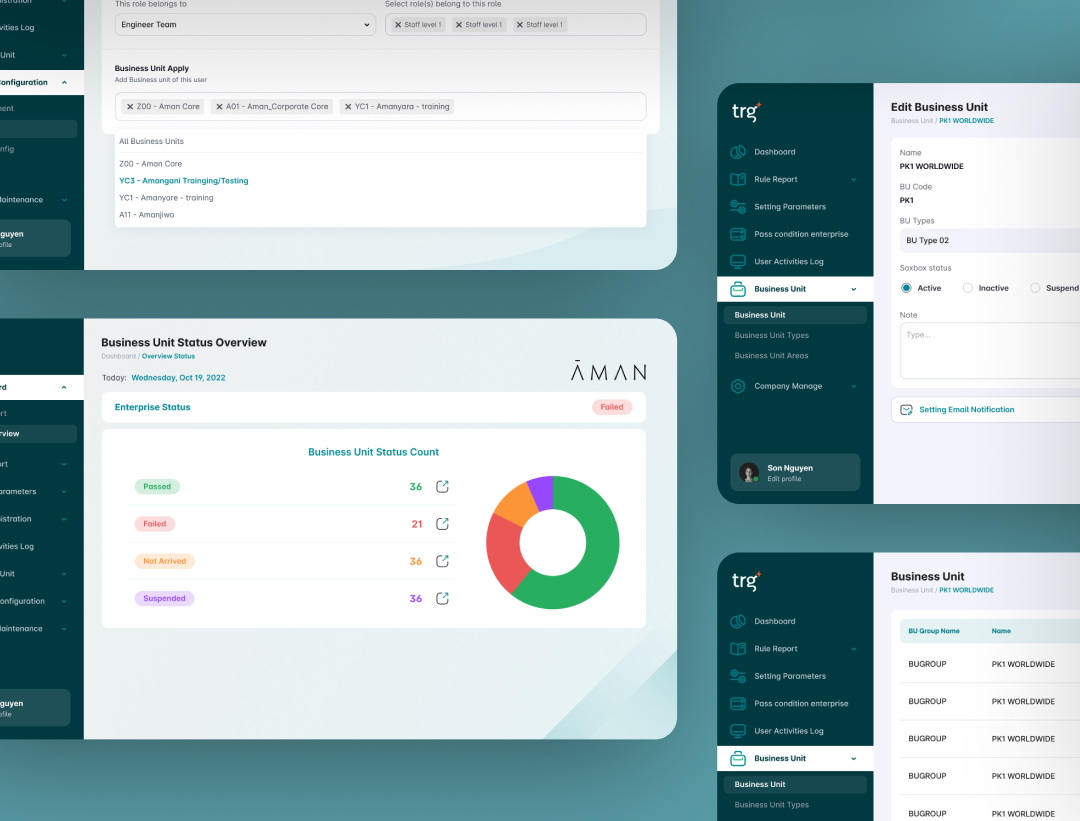Select YC3 - Amangani Trainging/Testing from the list

(184, 181)
